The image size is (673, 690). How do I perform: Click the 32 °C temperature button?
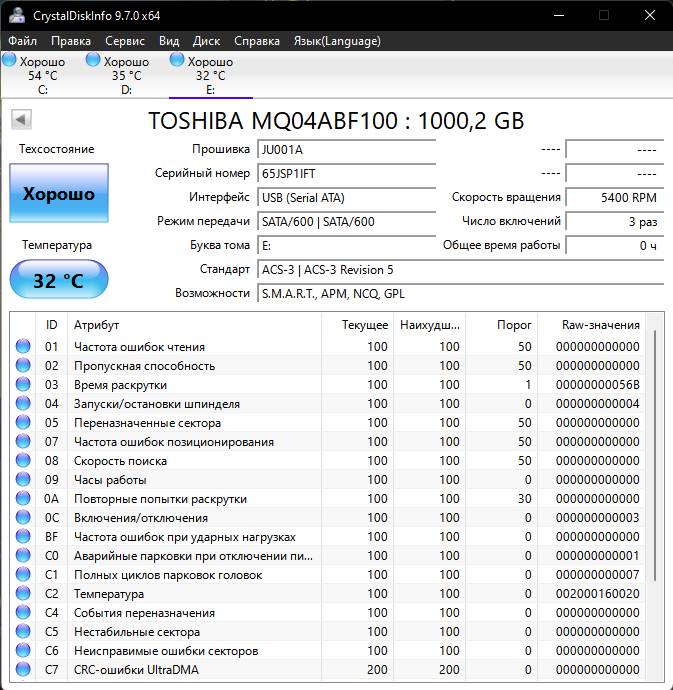tap(59, 281)
